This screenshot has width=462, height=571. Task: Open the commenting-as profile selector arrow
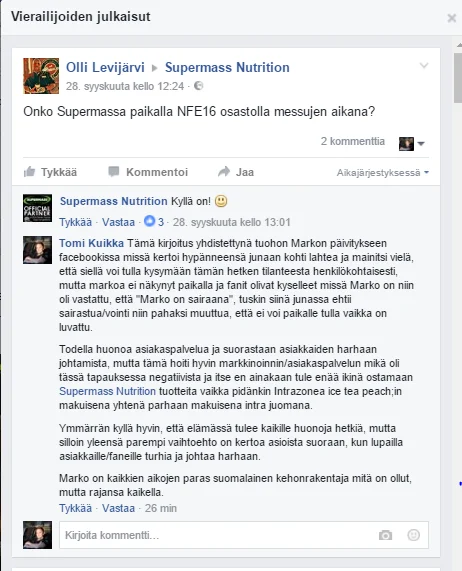pos(421,143)
